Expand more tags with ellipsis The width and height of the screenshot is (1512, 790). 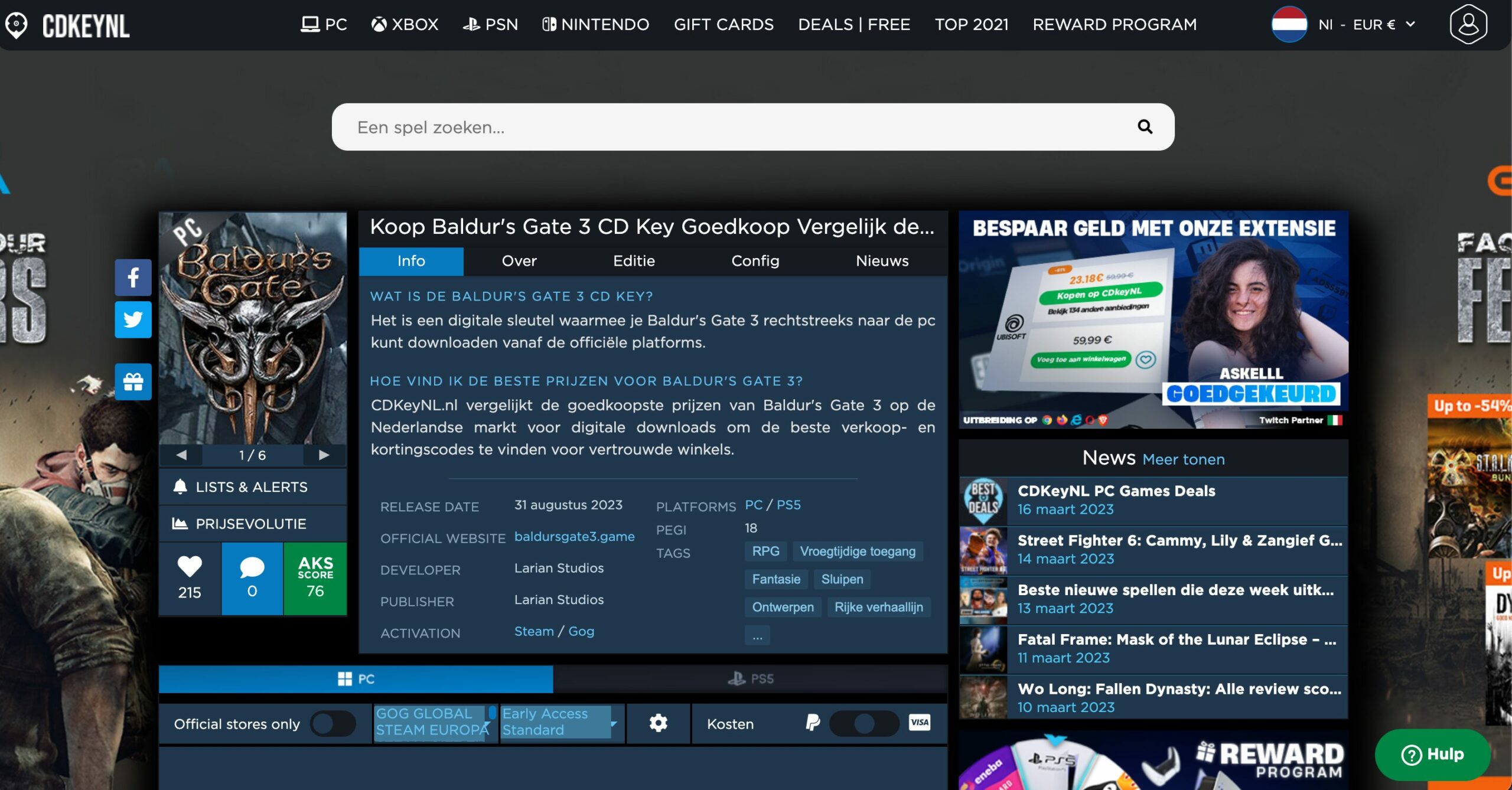click(x=757, y=636)
